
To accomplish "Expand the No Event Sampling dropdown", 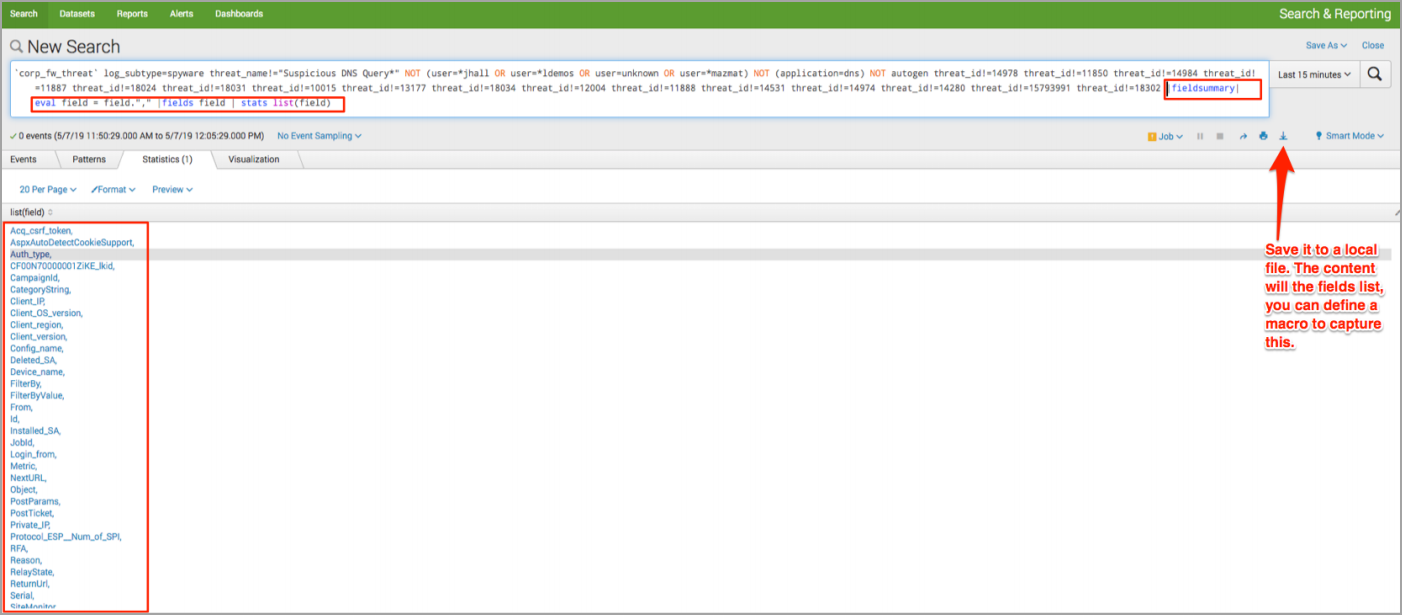I will click(x=319, y=136).
